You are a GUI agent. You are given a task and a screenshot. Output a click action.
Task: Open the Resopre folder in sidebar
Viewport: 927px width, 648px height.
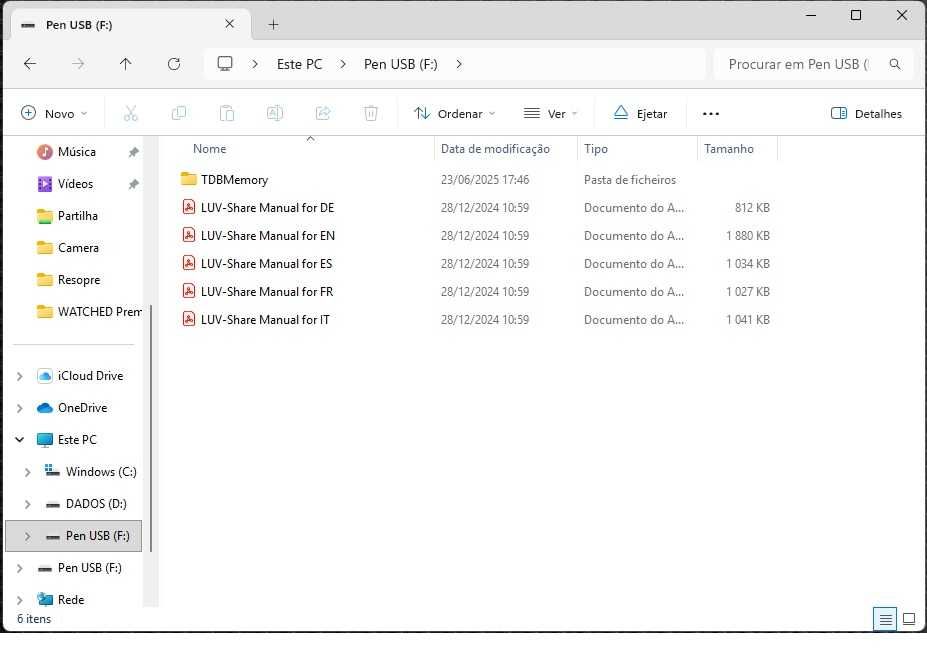pos(79,280)
